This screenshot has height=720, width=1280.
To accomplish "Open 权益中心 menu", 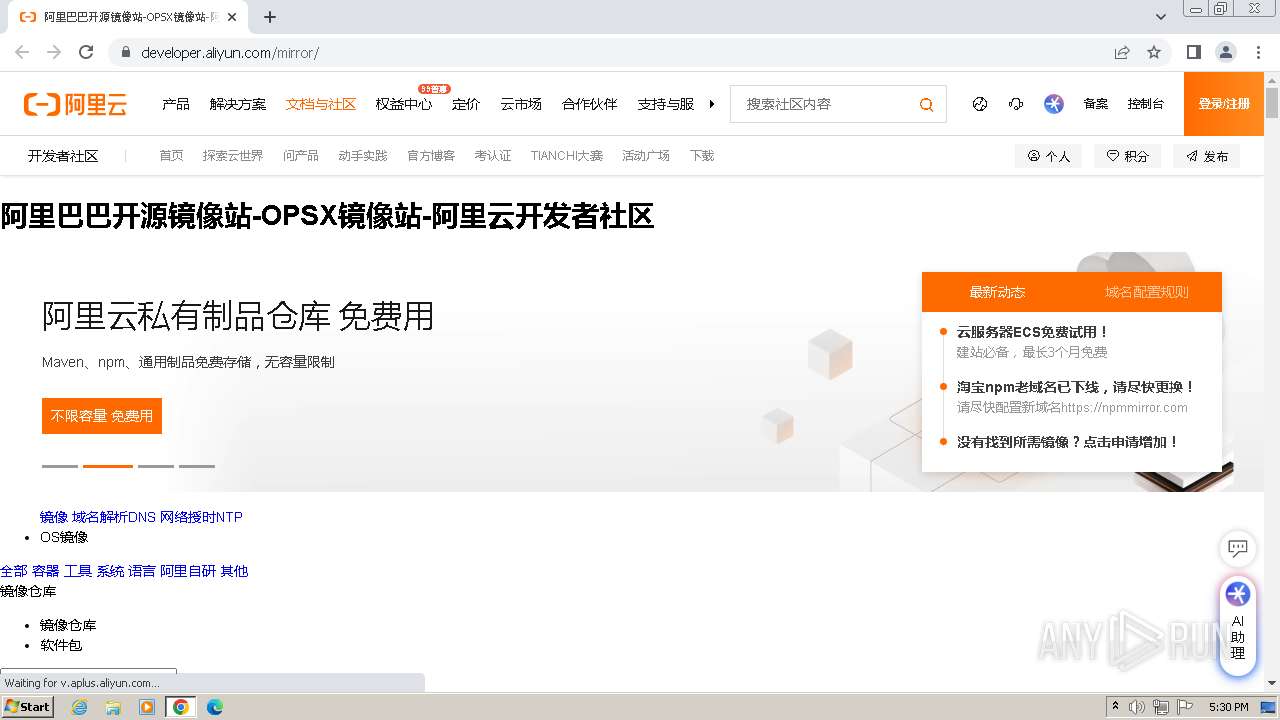I will coord(404,104).
